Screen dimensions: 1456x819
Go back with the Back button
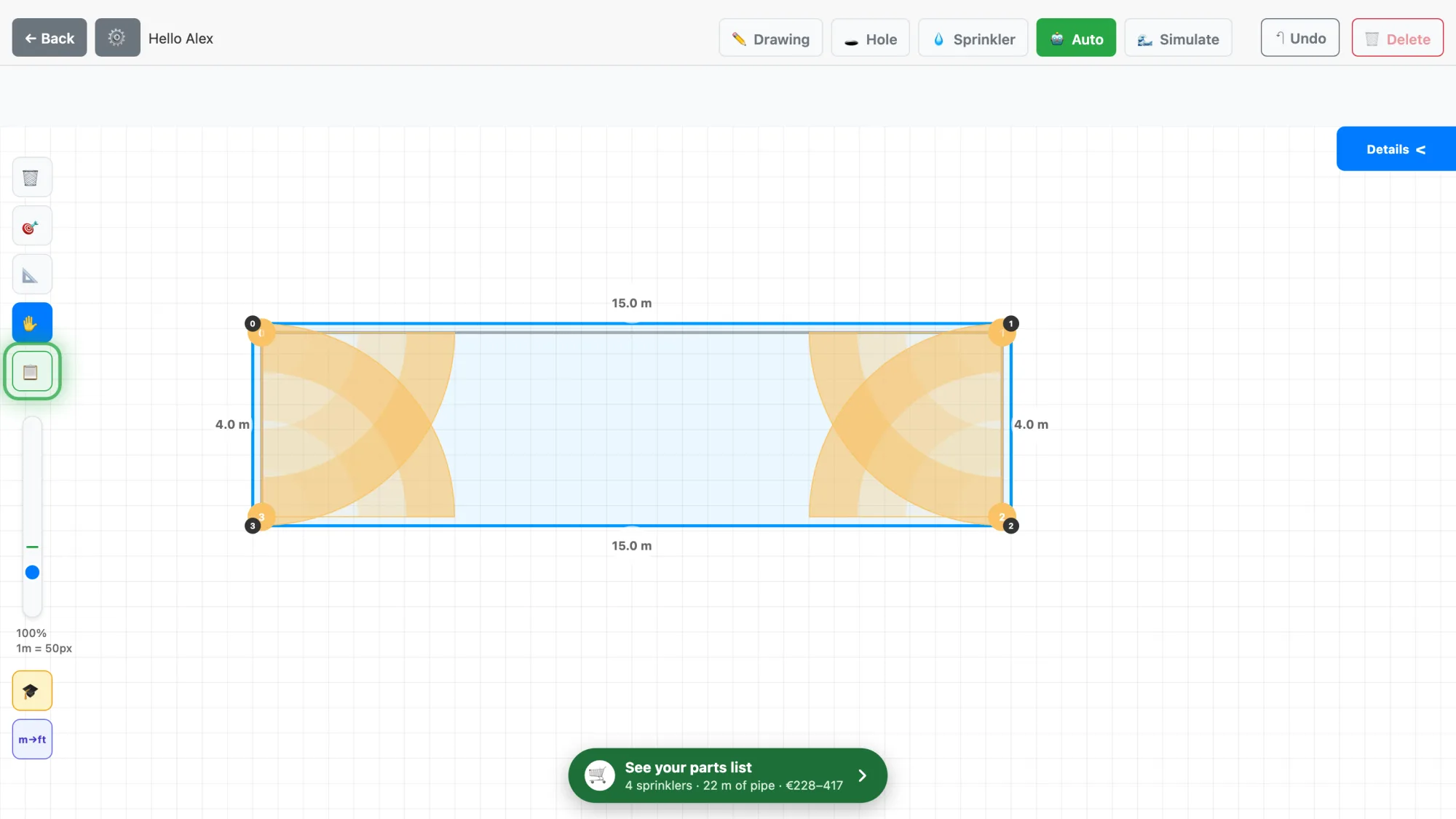50,38
